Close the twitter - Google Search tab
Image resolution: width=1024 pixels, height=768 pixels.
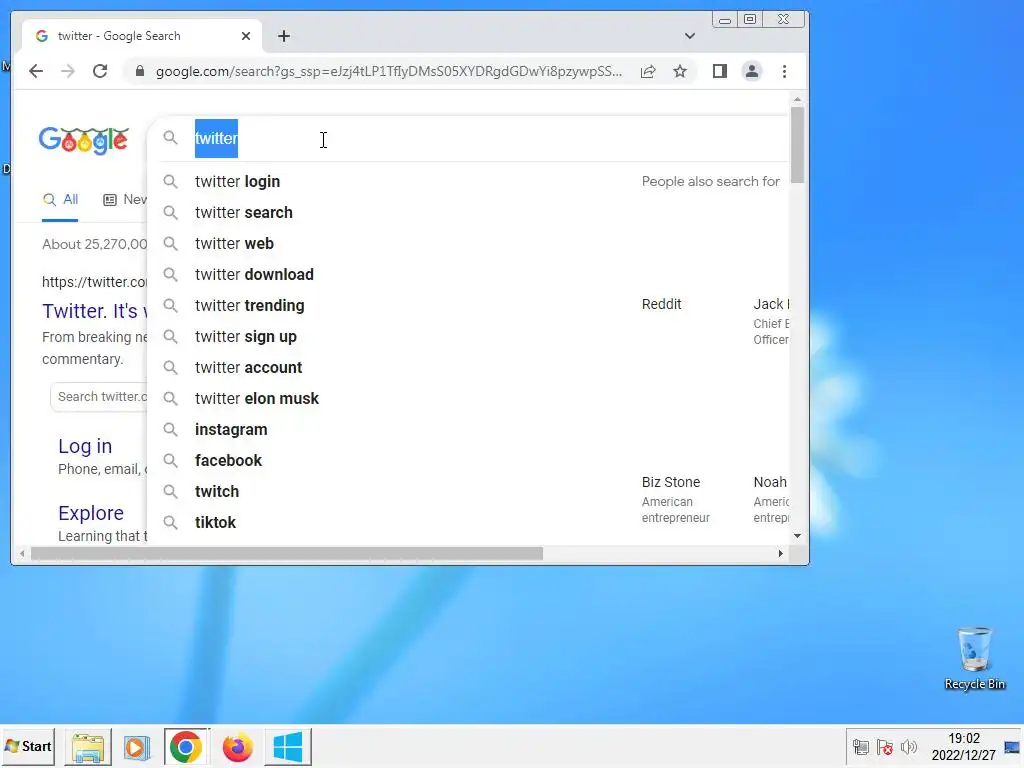click(246, 36)
